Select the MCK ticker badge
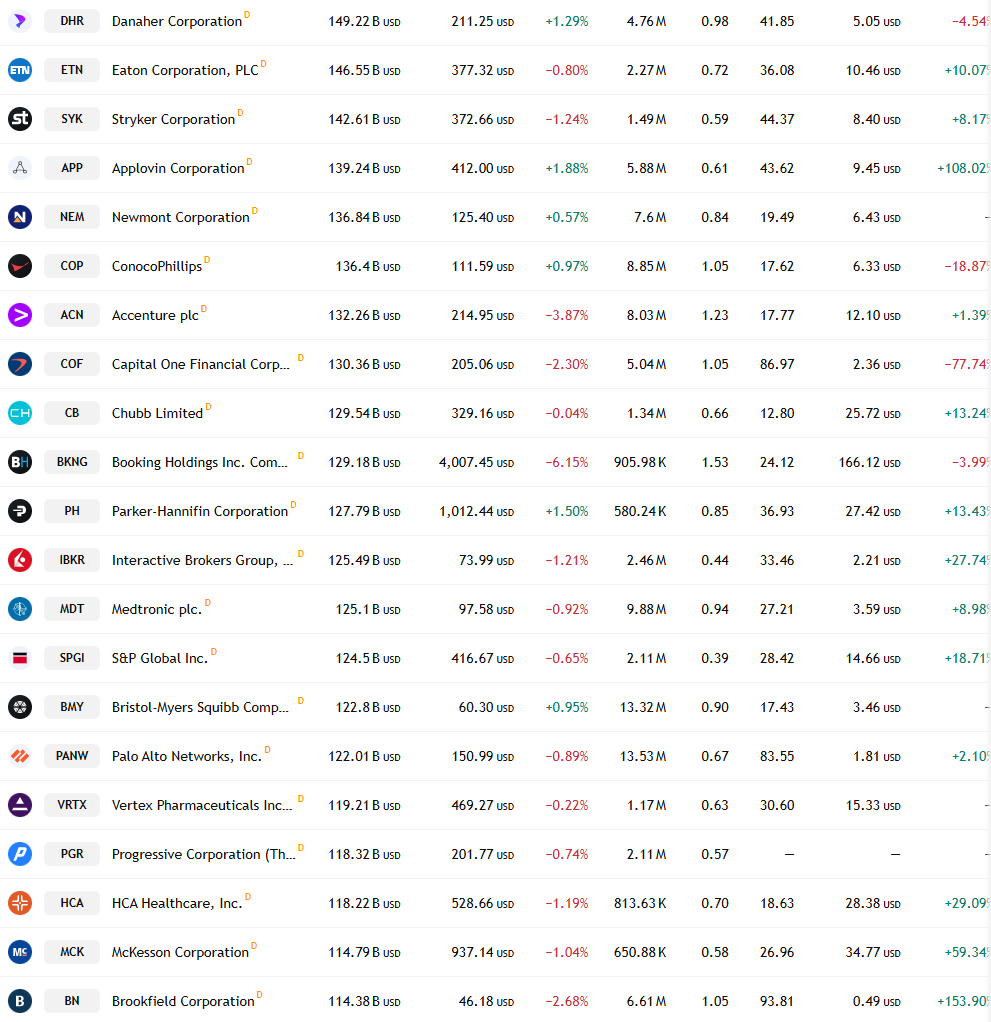Image resolution: width=991 pixels, height=1022 pixels. coord(72,952)
